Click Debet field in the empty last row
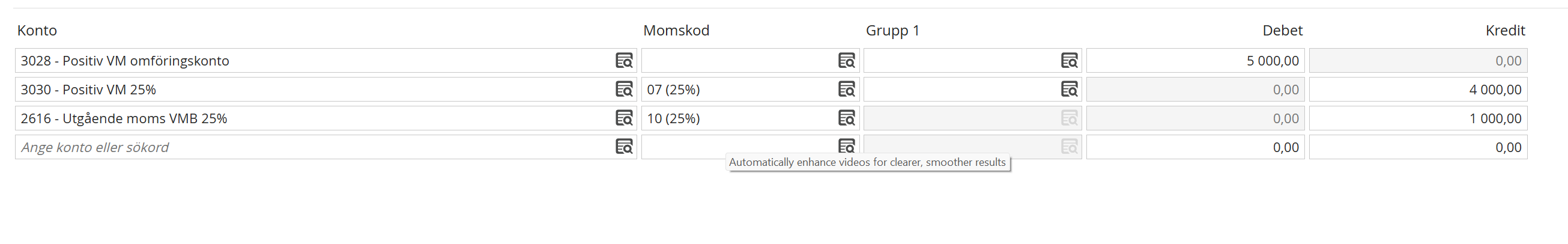Viewport: 1568px width, 244px height. [x=1195, y=147]
